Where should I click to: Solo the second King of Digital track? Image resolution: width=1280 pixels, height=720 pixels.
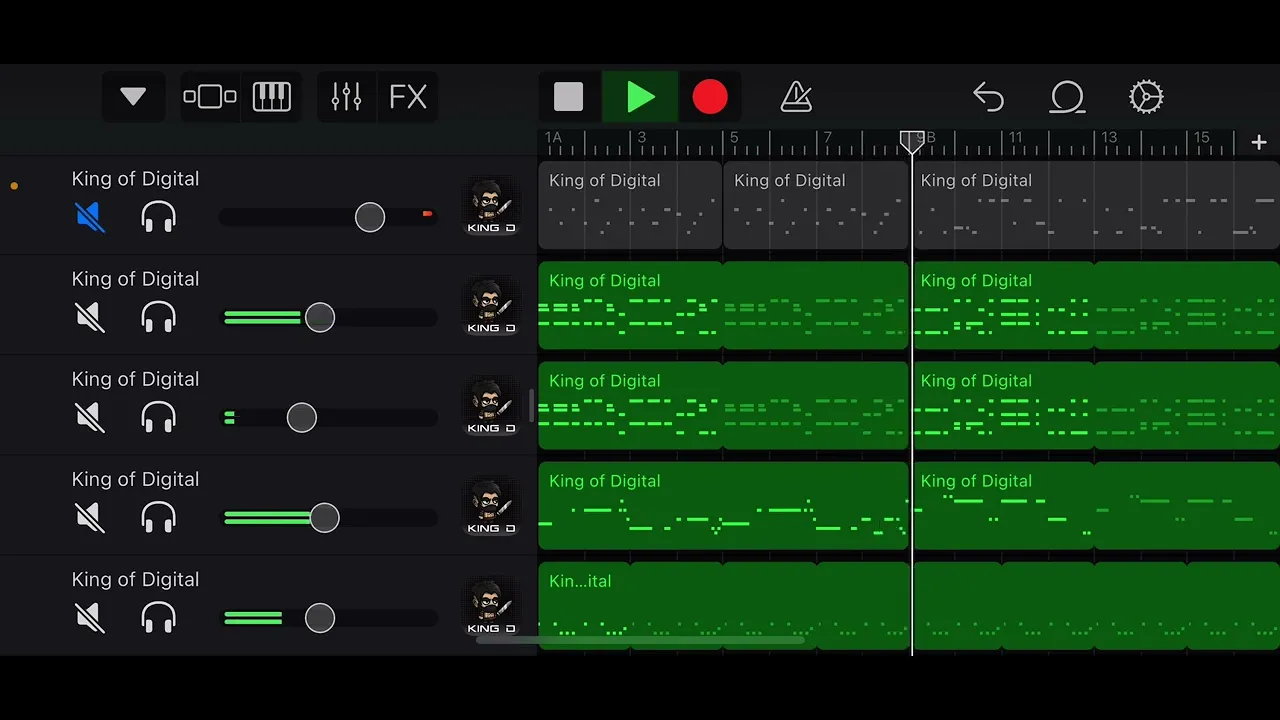click(x=159, y=317)
